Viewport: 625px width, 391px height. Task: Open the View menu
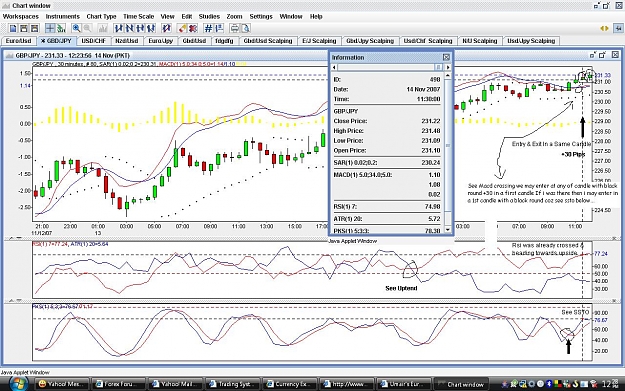pyautogui.click(x=167, y=16)
